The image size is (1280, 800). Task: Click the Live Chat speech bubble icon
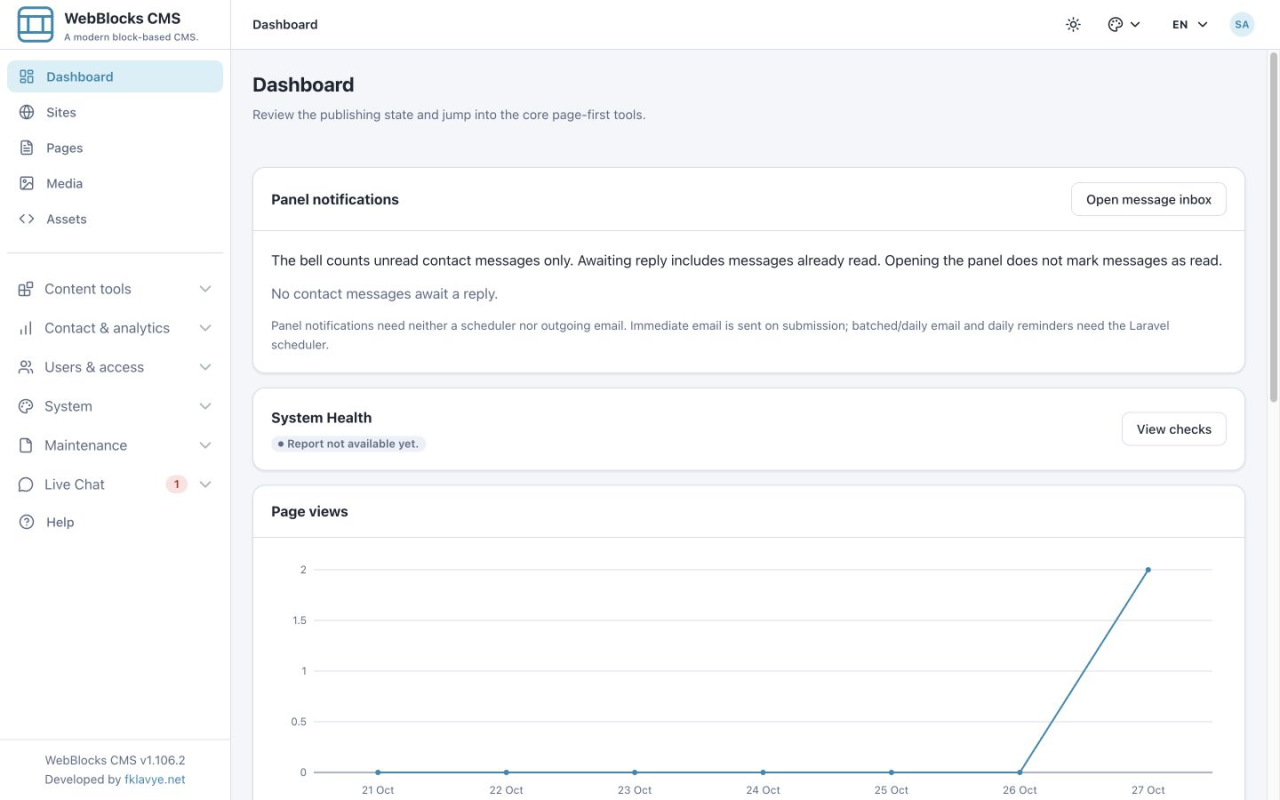pyautogui.click(x=26, y=484)
